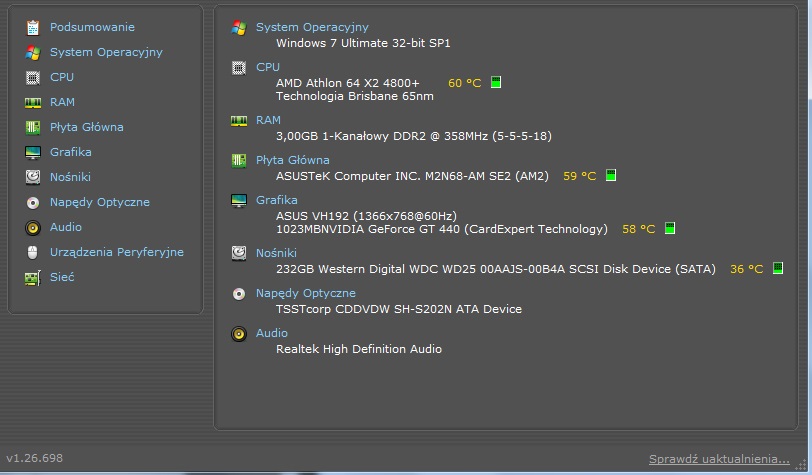812x475 pixels.
Task: Click the optical disc icon in summary panel
Action: point(239,294)
